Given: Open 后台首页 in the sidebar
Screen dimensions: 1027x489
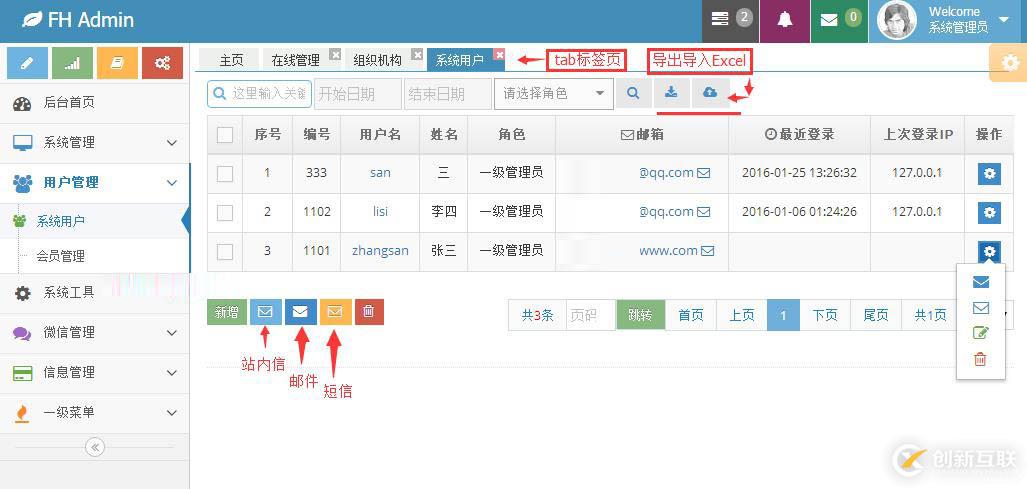Looking at the screenshot, I should point(95,102).
